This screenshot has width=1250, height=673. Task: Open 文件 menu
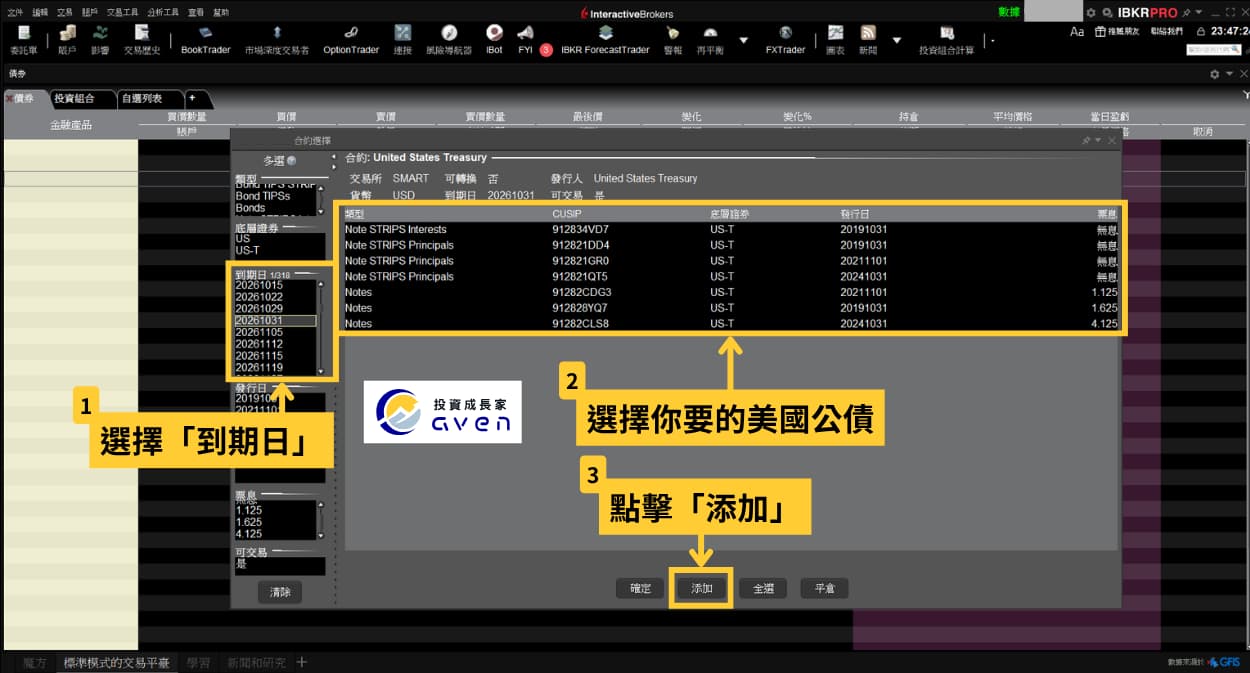pos(15,12)
